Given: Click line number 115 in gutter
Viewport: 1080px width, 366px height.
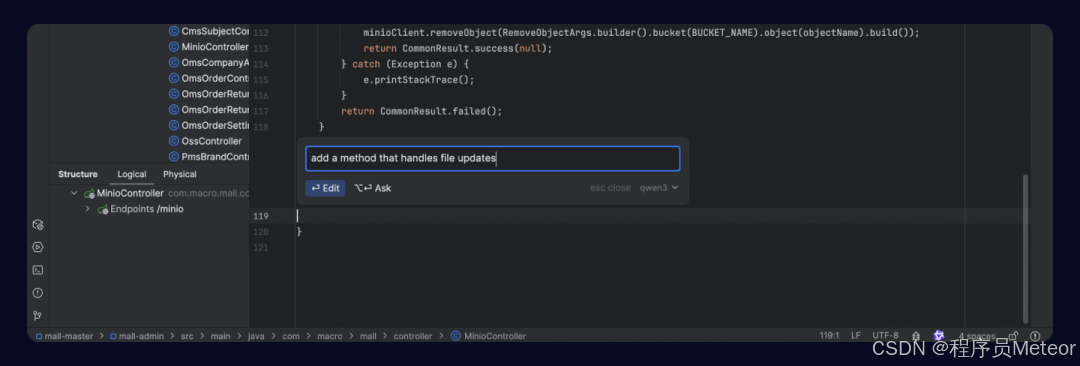Looking at the screenshot, I should pos(261,80).
